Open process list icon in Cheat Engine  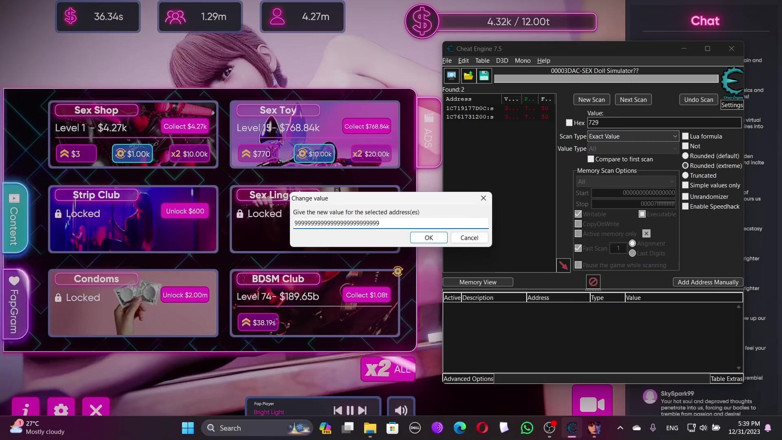tap(451, 76)
